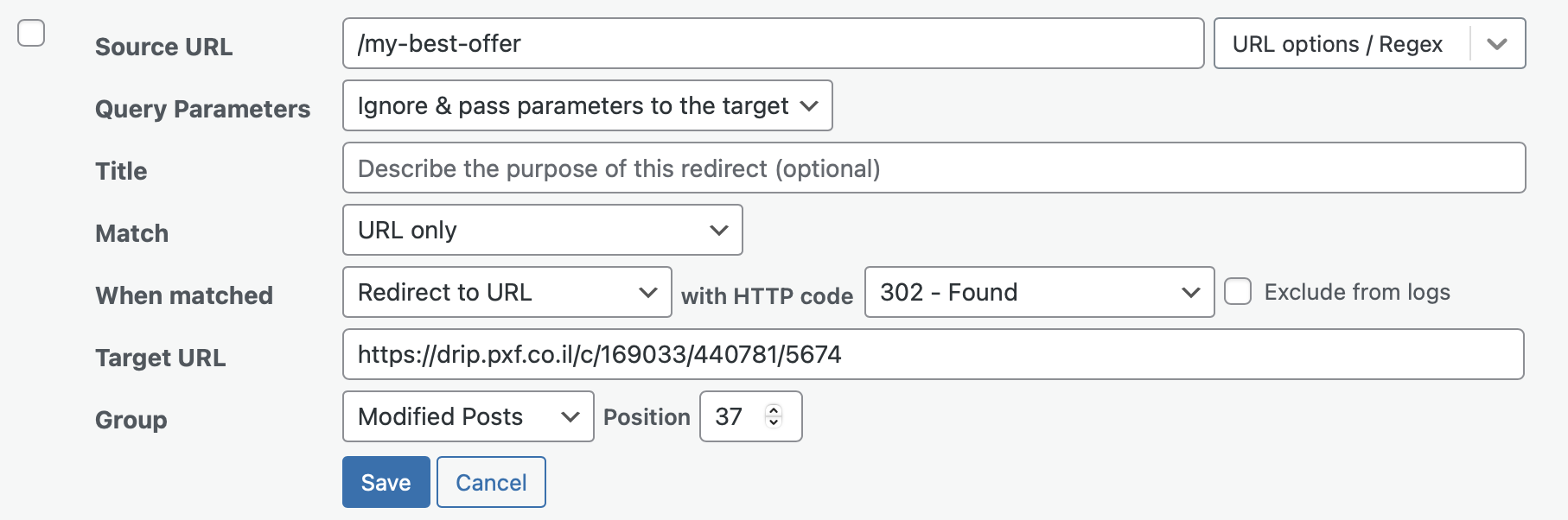Viewport: 1568px width, 520px height.
Task: Click the Group dropdown chevron icon
Action: tap(570, 416)
